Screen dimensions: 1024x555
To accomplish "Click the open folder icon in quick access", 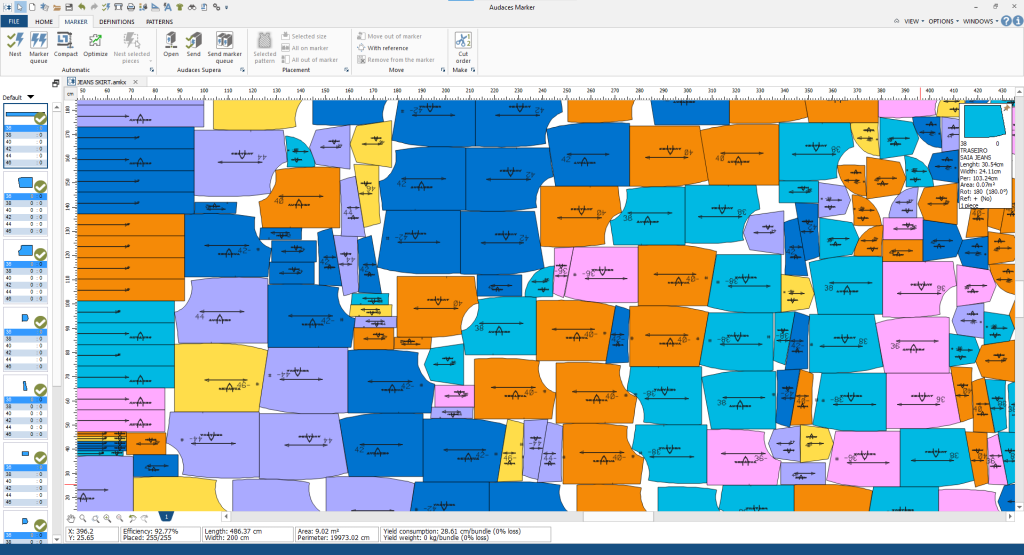I will tap(57, 7).
